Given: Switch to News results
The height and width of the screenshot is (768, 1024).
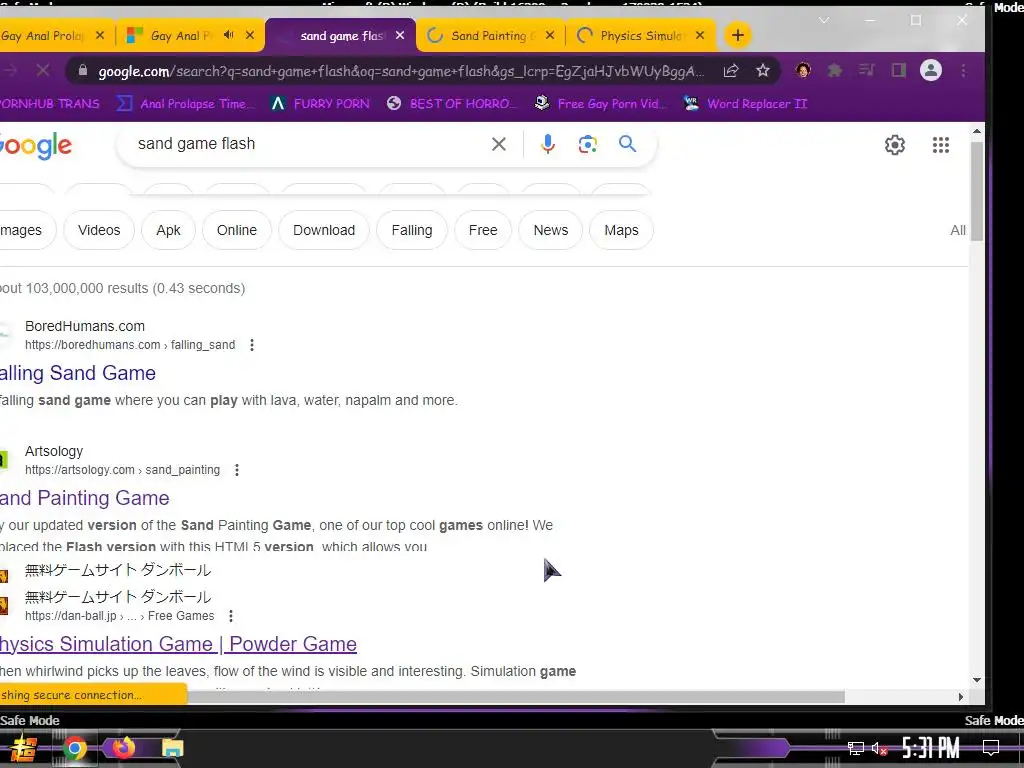Looking at the screenshot, I should [x=551, y=230].
